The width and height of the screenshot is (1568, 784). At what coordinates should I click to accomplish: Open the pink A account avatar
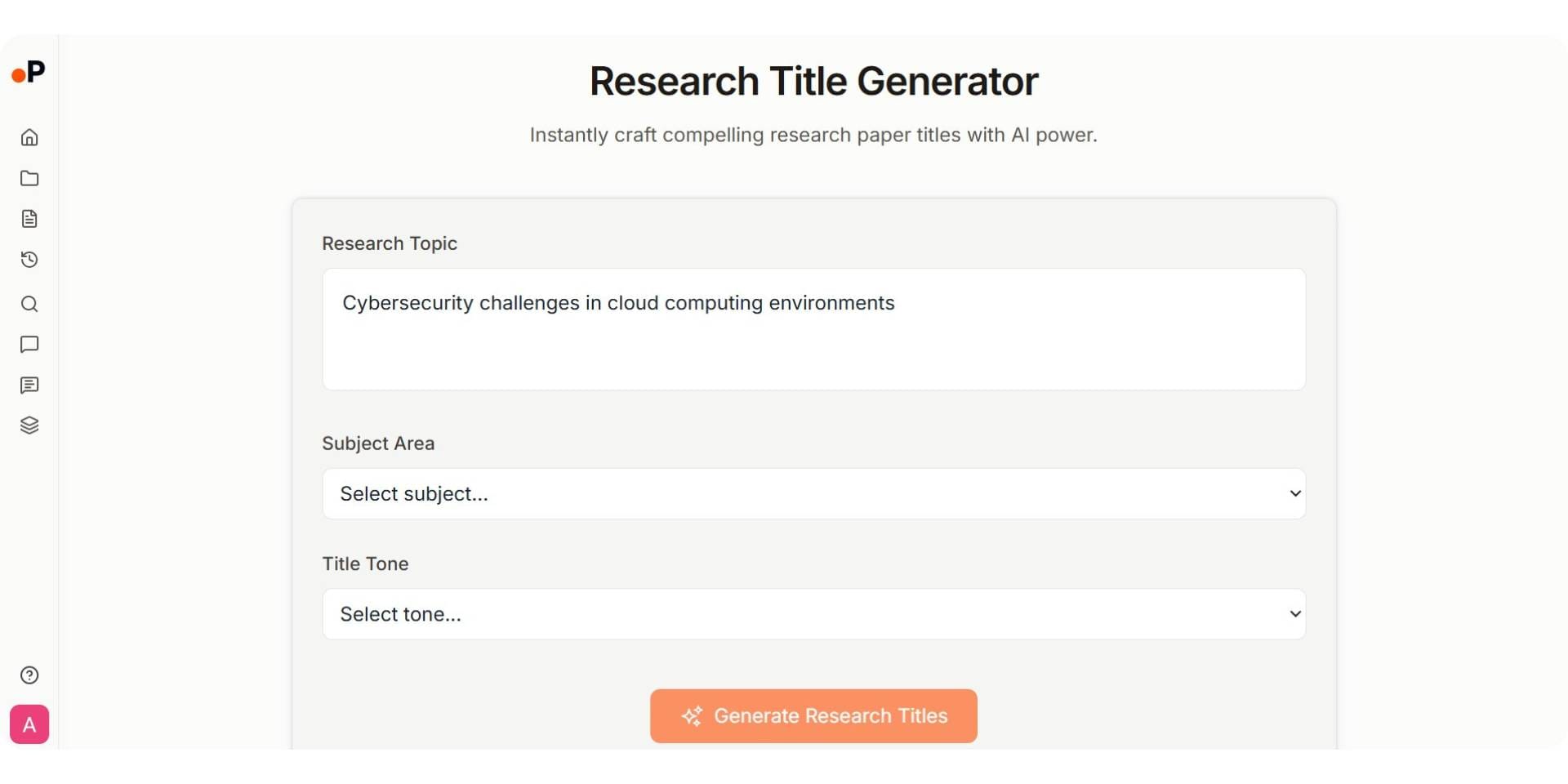click(29, 724)
